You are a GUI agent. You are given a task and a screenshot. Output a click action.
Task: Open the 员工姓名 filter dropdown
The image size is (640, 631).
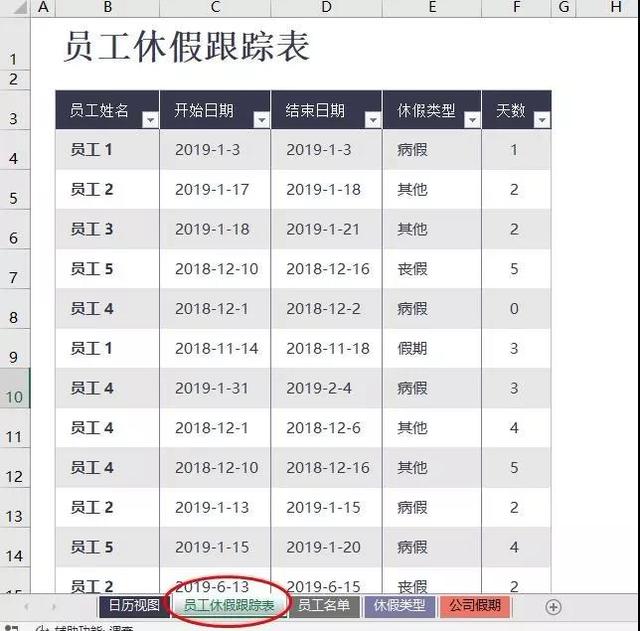[x=150, y=120]
